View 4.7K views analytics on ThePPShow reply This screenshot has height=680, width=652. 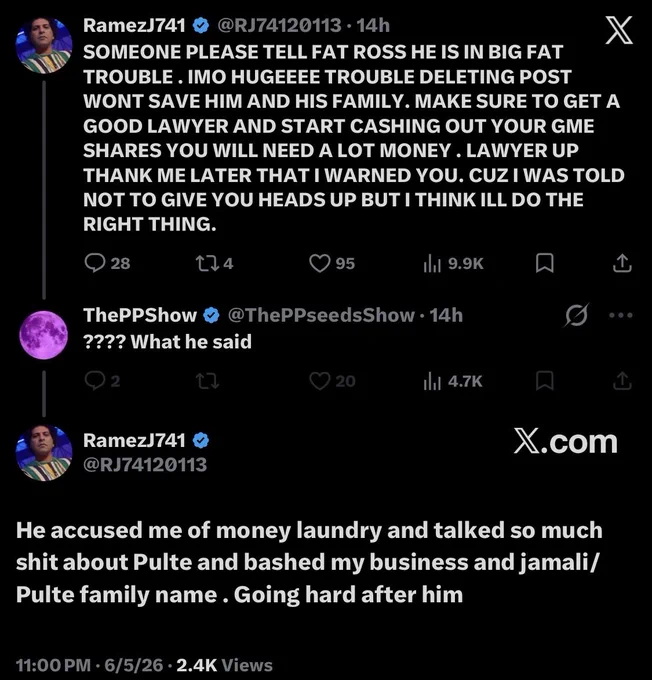click(452, 381)
